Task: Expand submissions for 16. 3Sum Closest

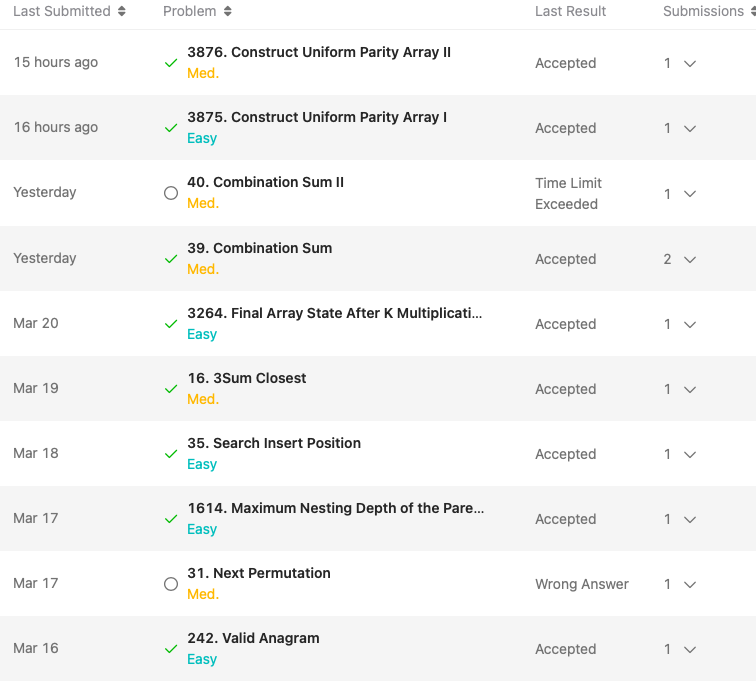Action: tap(690, 389)
